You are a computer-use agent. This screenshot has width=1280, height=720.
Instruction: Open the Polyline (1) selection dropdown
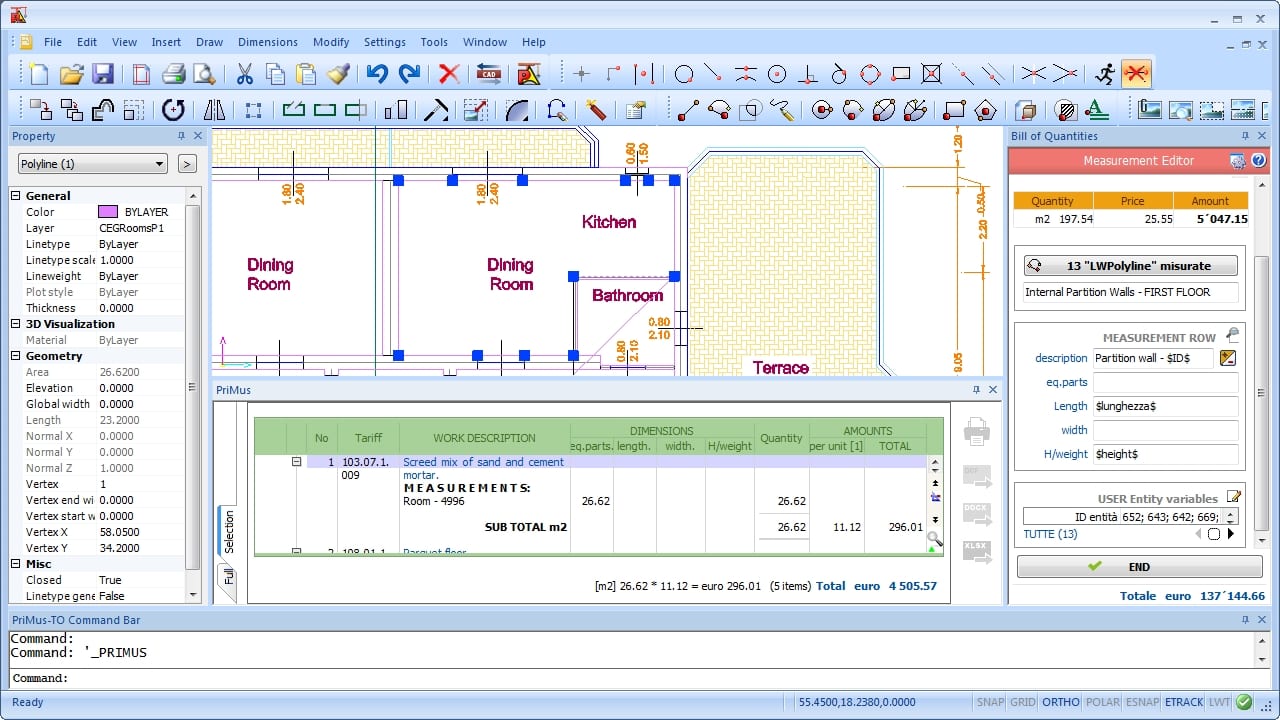(x=92, y=164)
